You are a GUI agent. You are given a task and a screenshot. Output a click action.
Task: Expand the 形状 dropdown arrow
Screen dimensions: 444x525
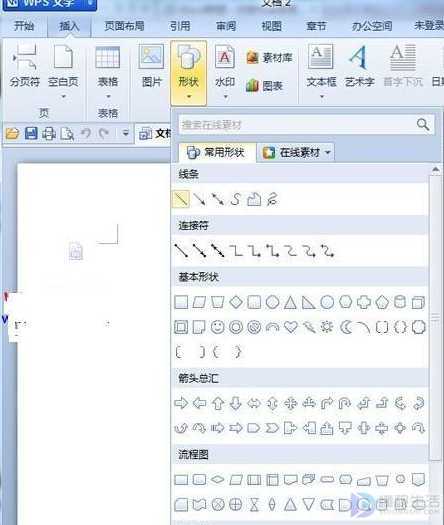coord(189,97)
